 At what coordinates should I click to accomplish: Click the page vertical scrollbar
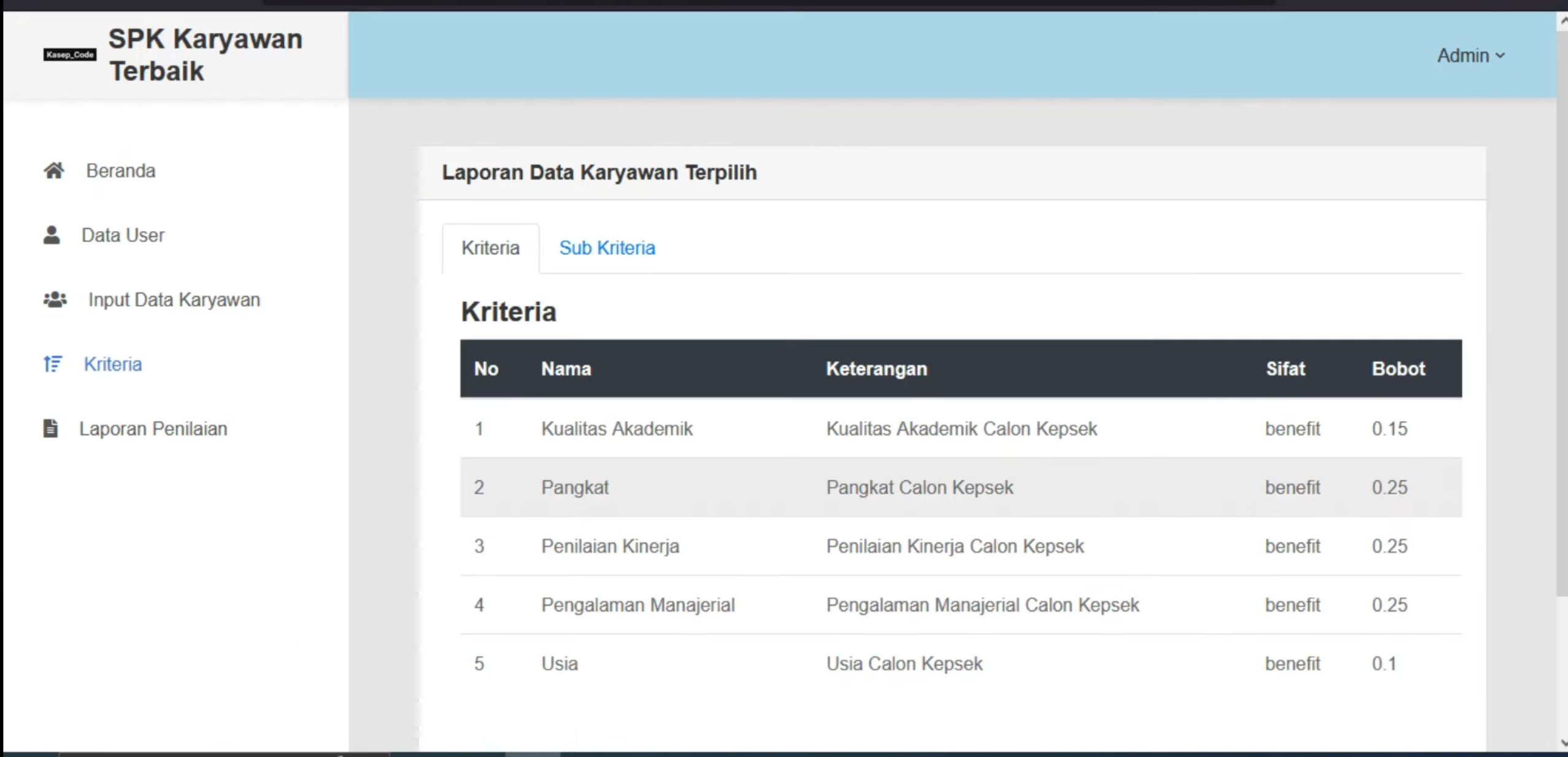pos(1562,313)
